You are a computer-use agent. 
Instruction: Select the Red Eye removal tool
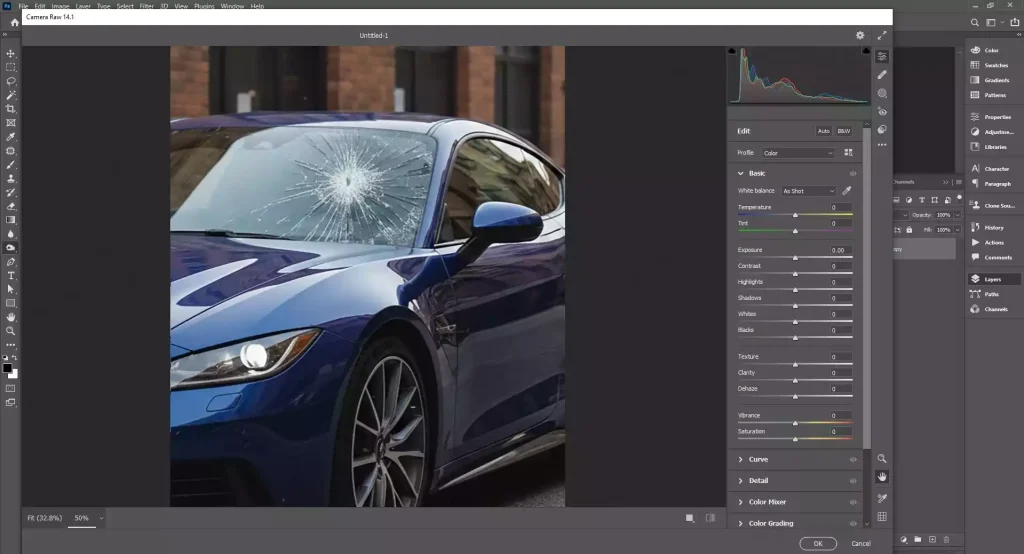tap(882, 112)
